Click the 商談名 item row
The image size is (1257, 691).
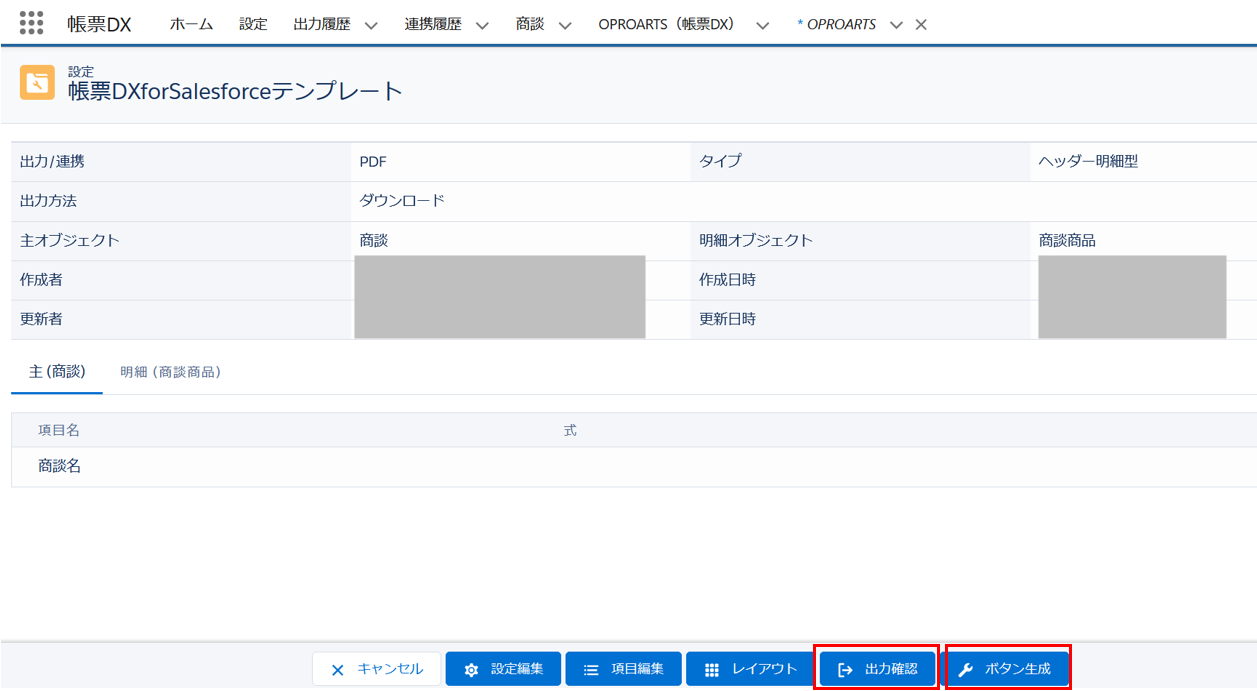click(x=60, y=466)
